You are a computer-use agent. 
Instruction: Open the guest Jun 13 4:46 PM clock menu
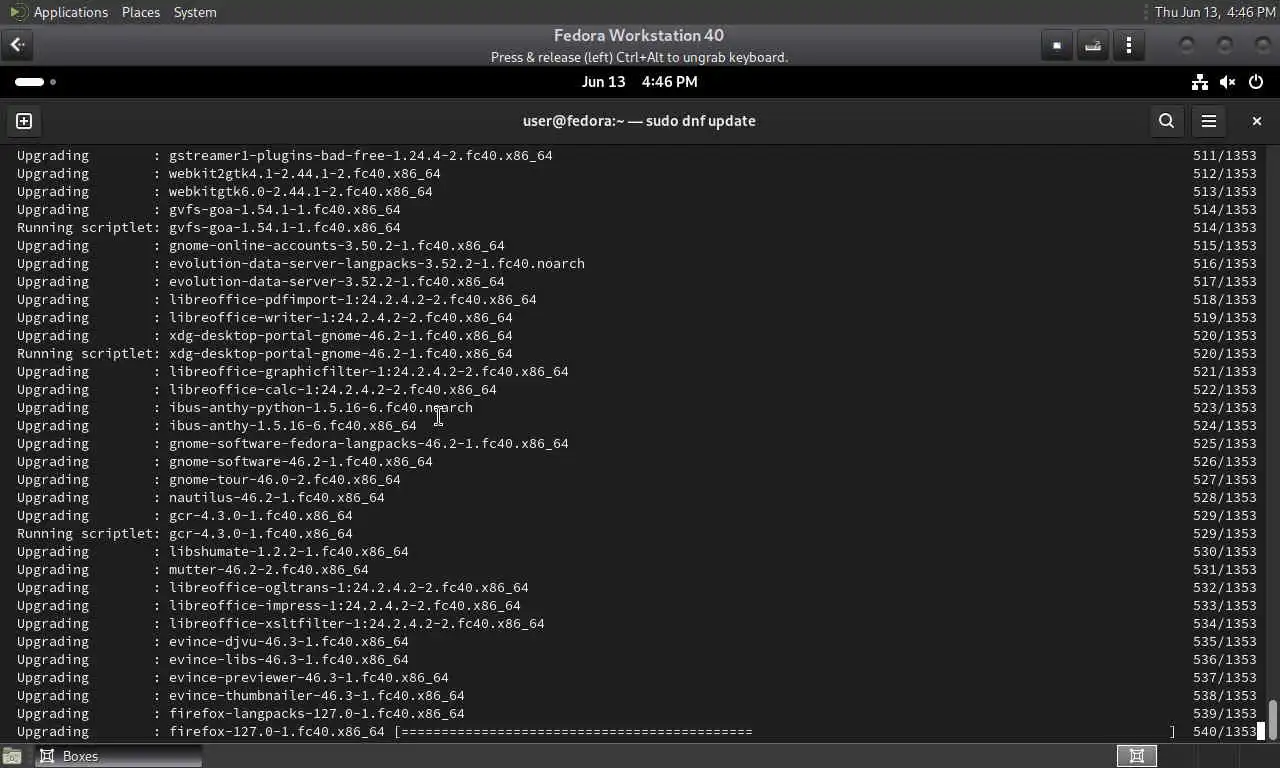(640, 82)
